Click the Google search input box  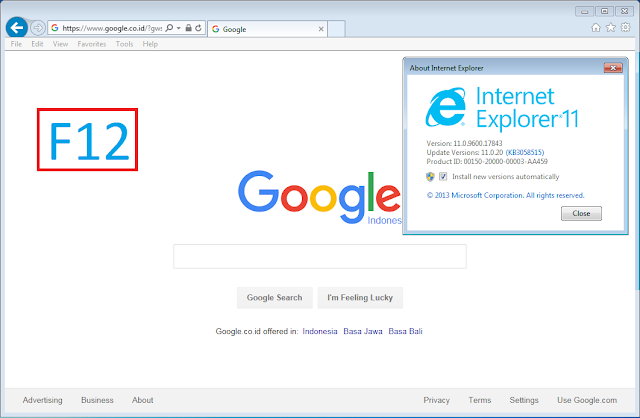coord(320,256)
